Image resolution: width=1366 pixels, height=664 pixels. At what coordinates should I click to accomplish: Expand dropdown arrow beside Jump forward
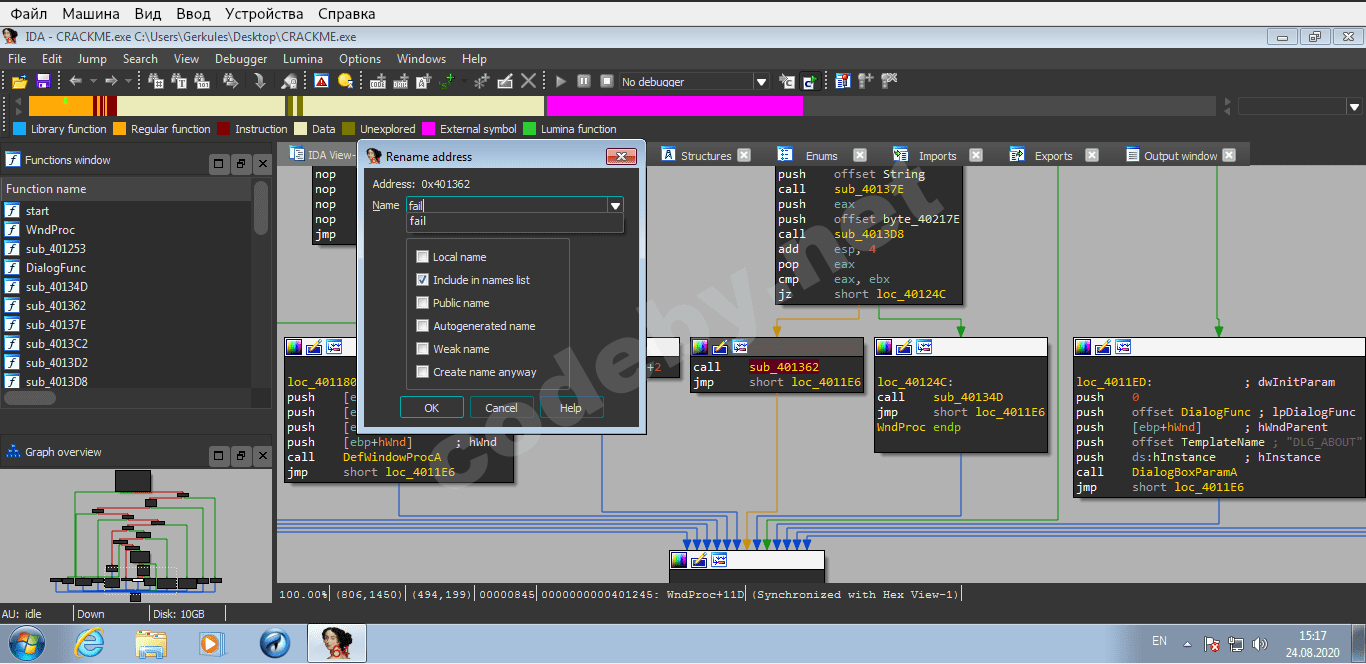128,81
